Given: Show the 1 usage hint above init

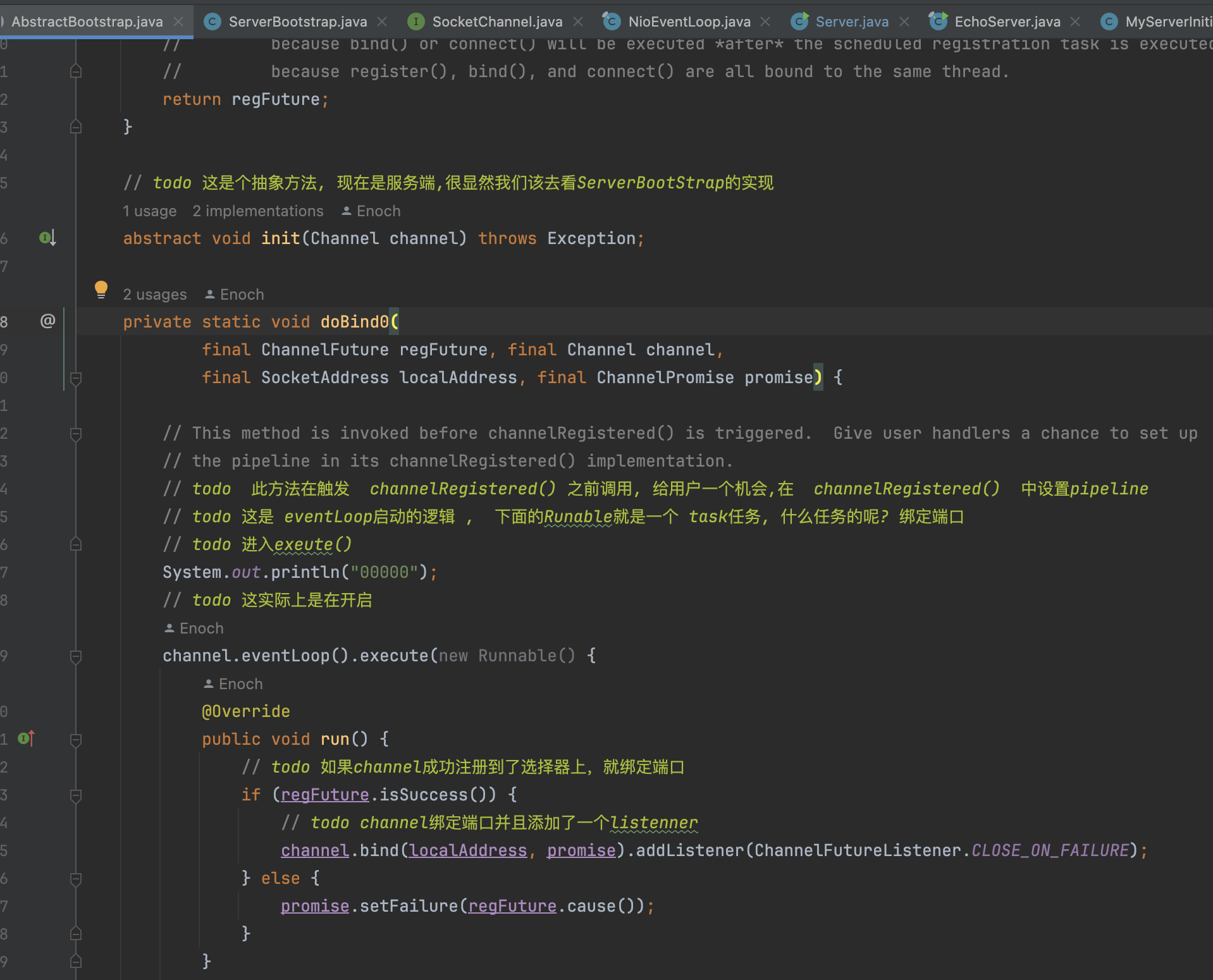Looking at the screenshot, I should [x=150, y=211].
